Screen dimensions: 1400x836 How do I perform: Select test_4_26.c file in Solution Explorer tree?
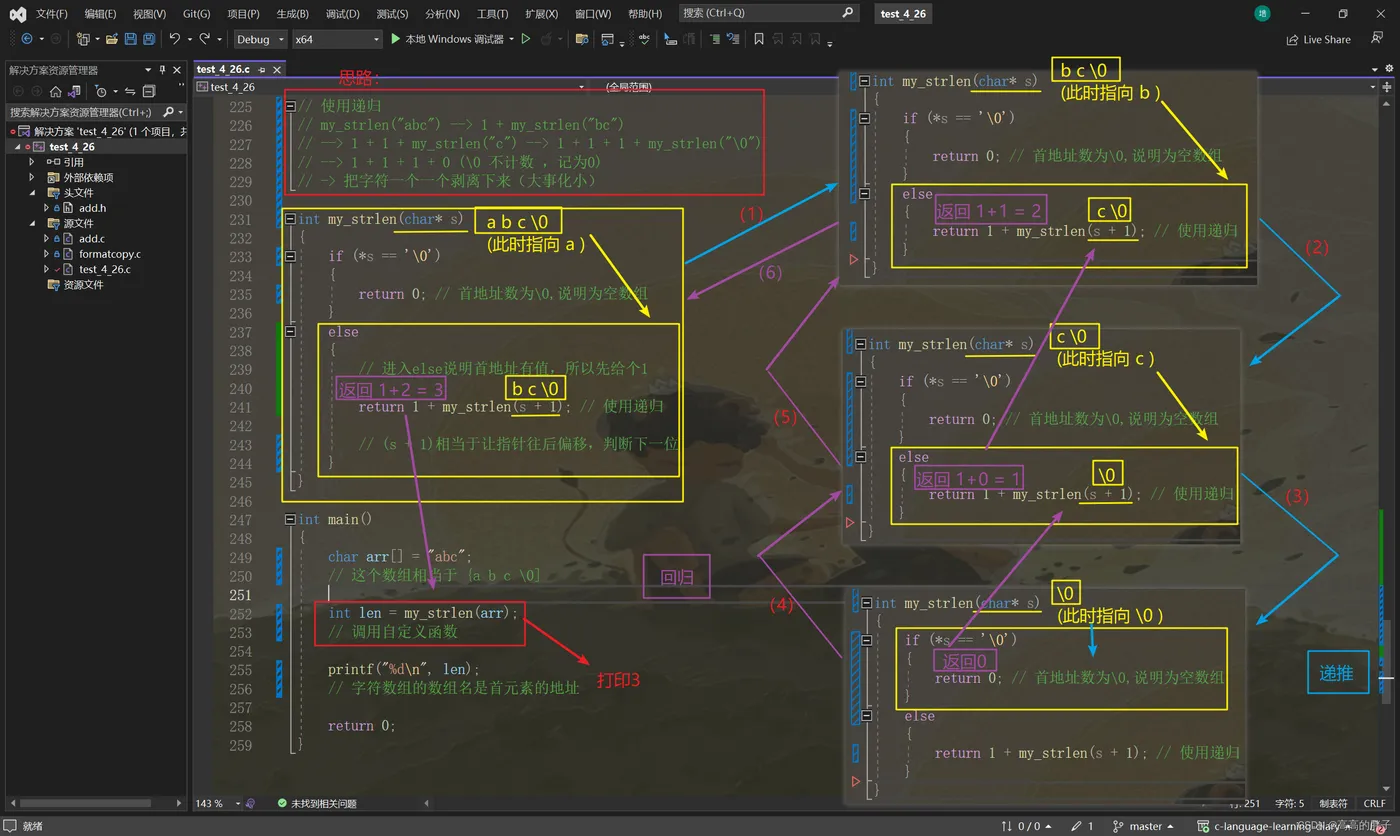point(104,269)
